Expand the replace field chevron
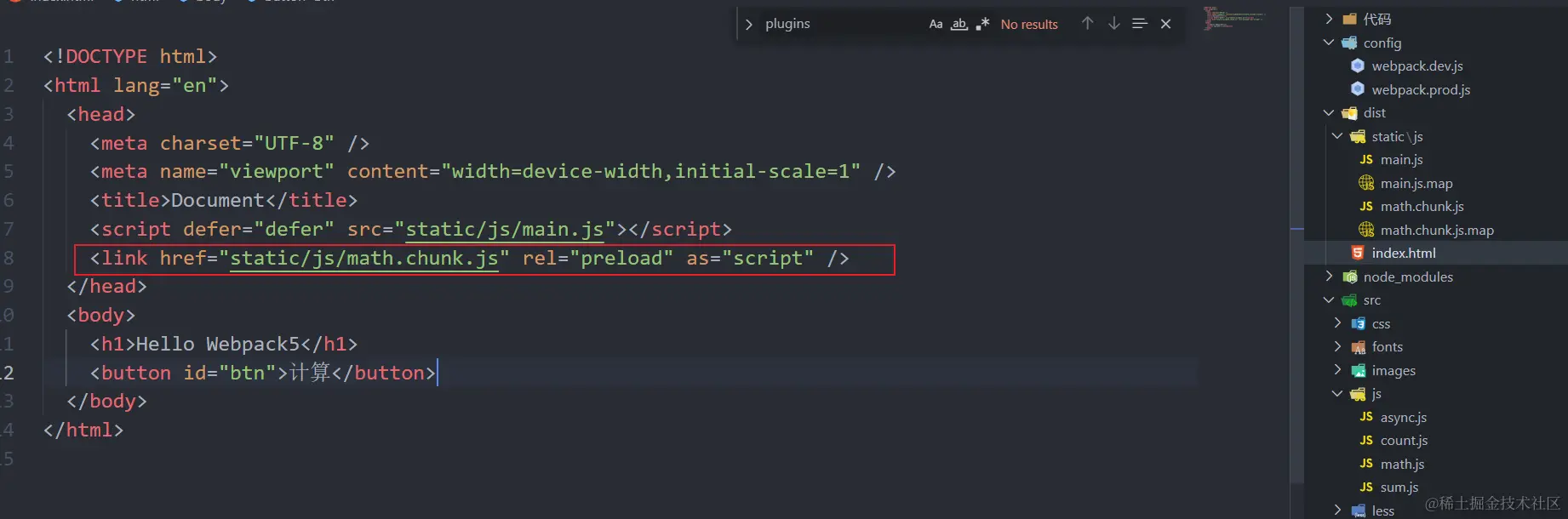 pyautogui.click(x=748, y=24)
